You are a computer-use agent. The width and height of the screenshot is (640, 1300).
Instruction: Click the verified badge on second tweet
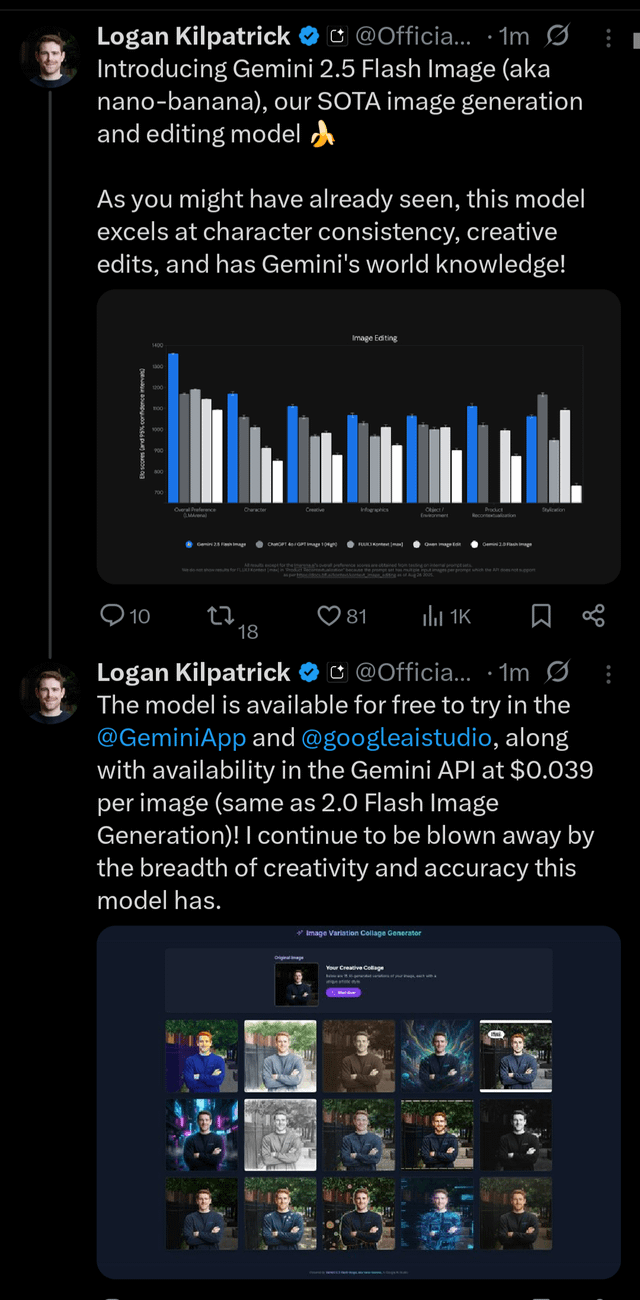click(x=310, y=672)
